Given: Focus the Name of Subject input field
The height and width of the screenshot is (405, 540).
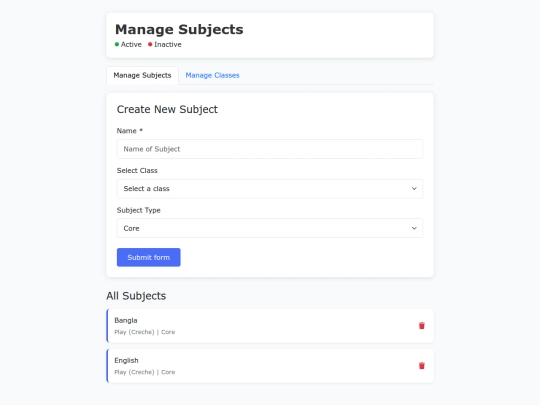Looking at the screenshot, I should point(270,149).
